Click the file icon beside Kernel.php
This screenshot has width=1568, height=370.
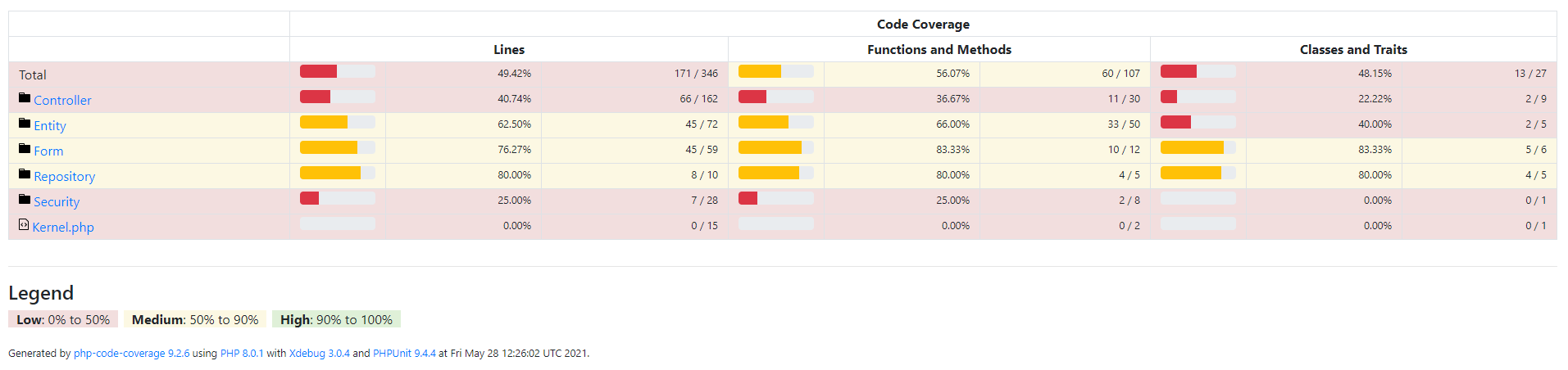[24, 224]
